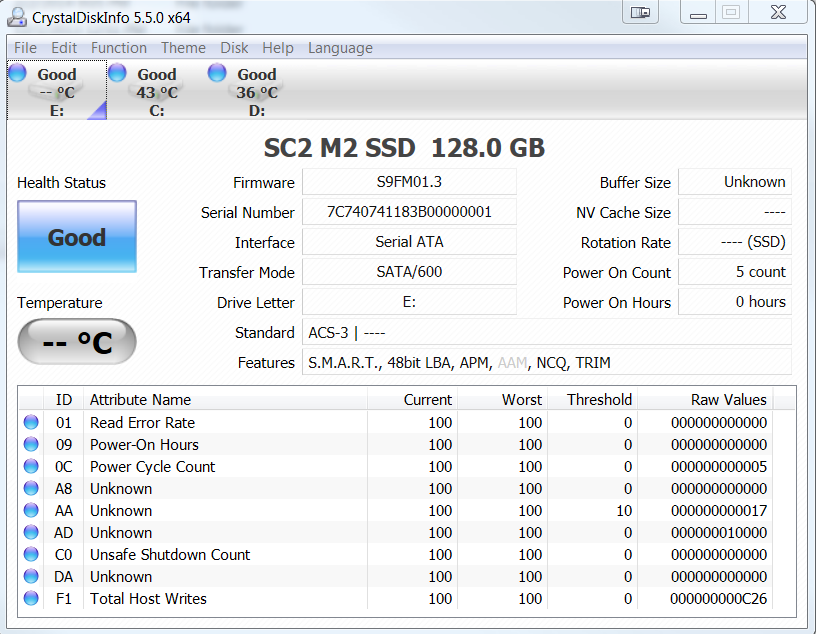
Task: Click the Attribute Name column header
Action: click(140, 400)
